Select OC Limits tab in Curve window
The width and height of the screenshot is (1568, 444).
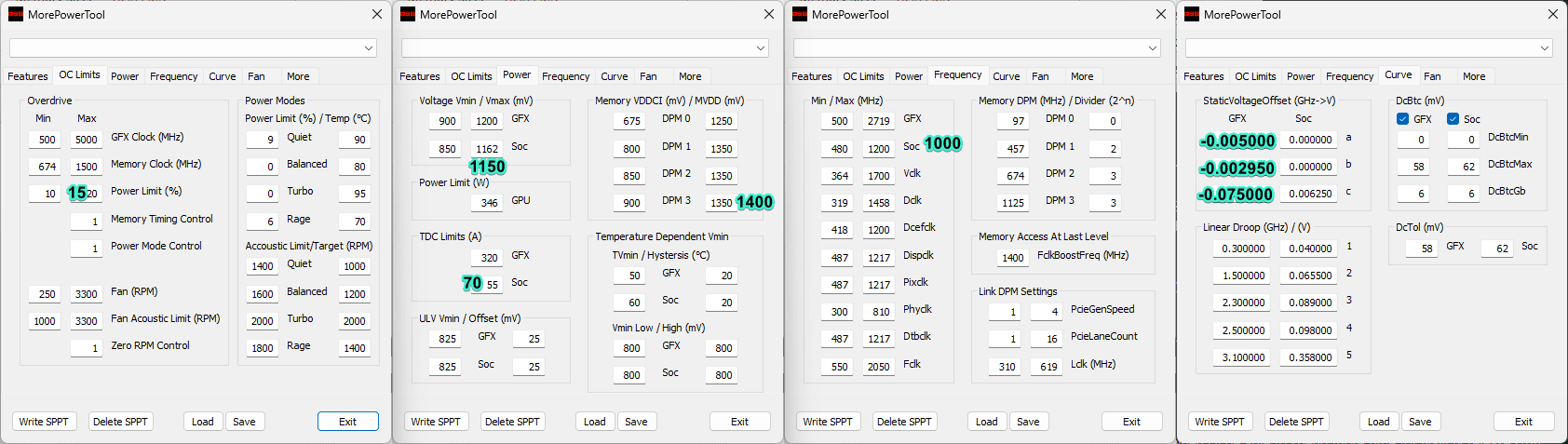pos(1255,76)
